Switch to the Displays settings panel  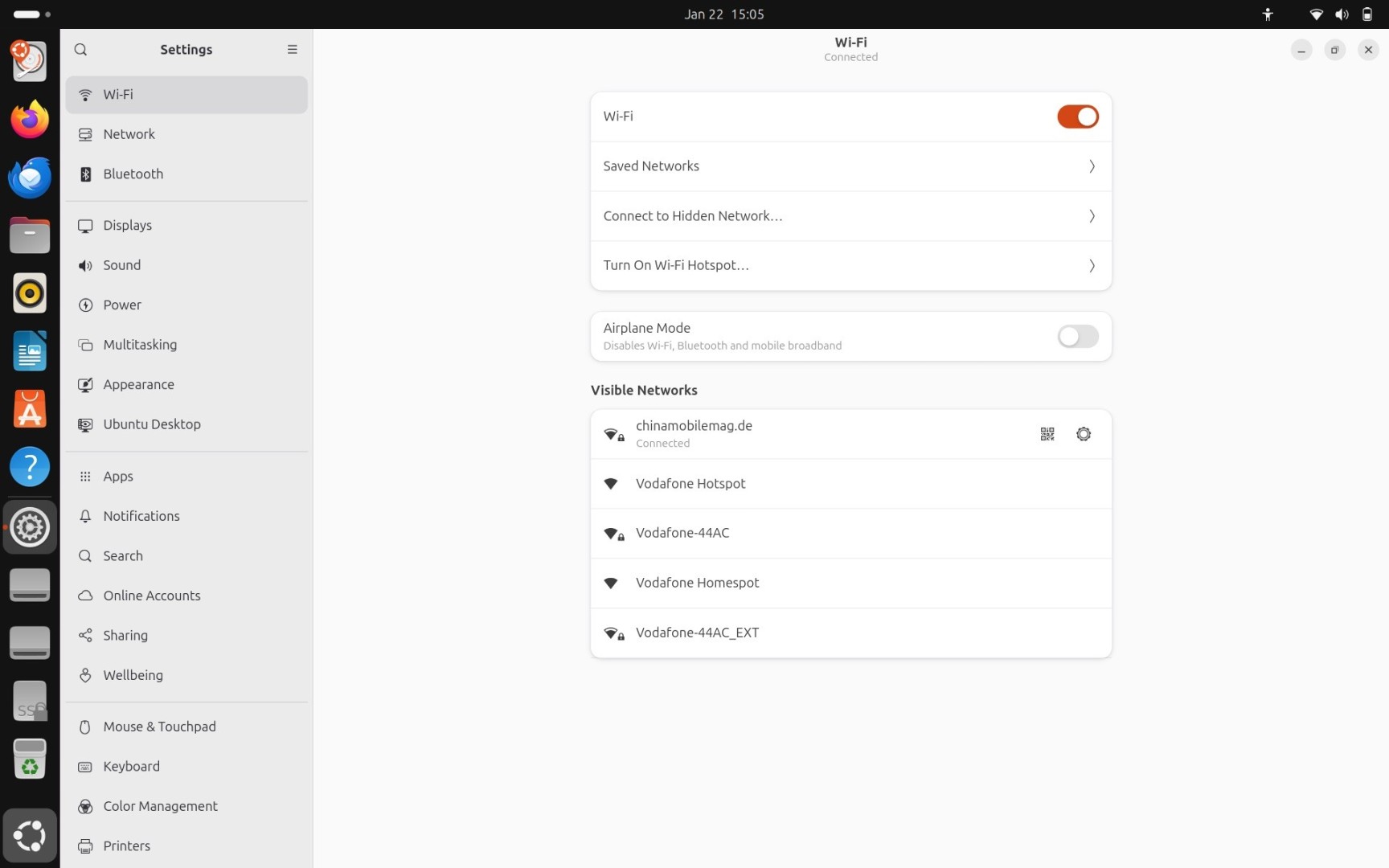point(128,226)
